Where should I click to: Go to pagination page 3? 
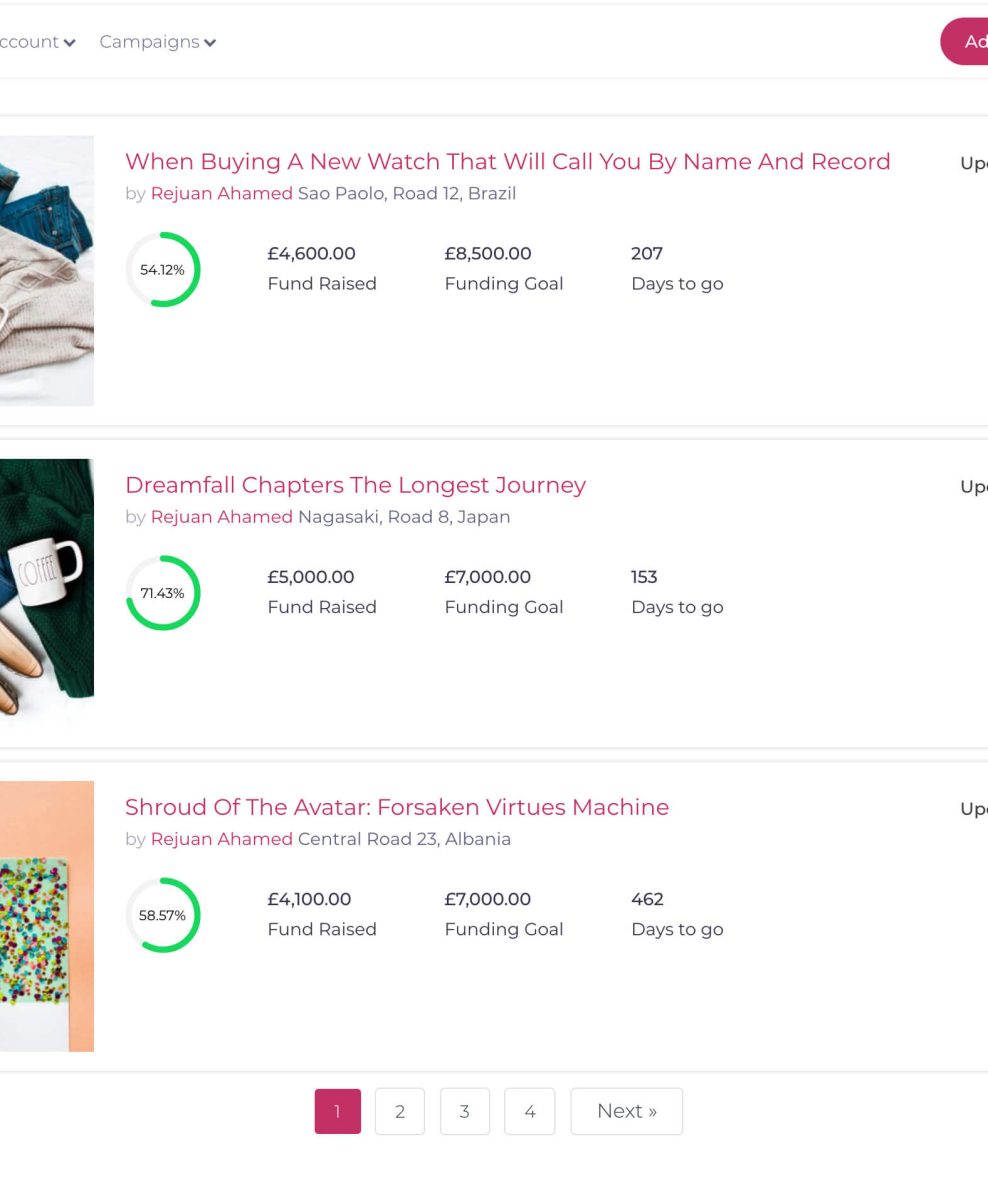pyautogui.click(x=464, y=1111)
